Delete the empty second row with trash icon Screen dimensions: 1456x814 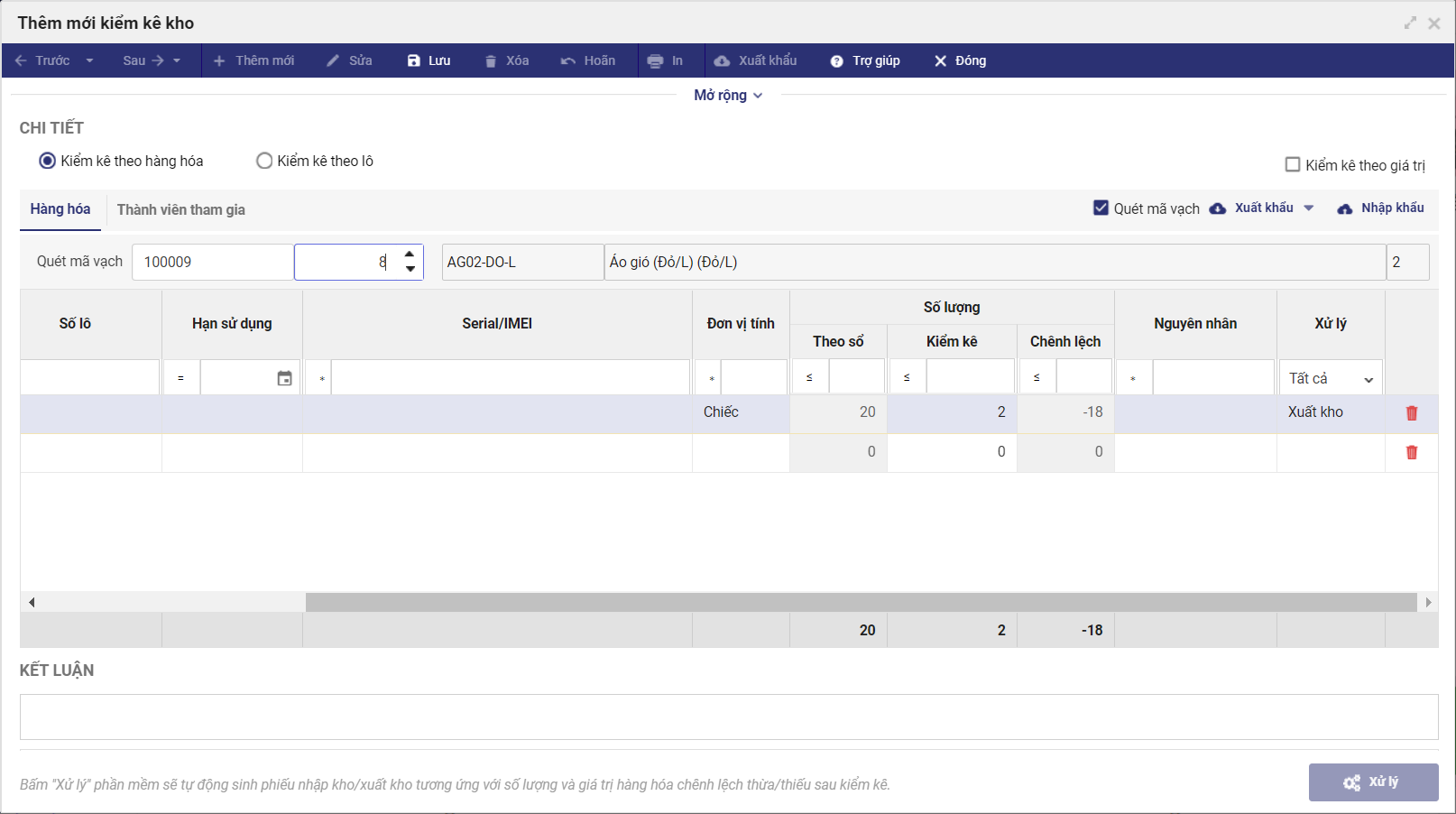click(x=1411, y=452)
